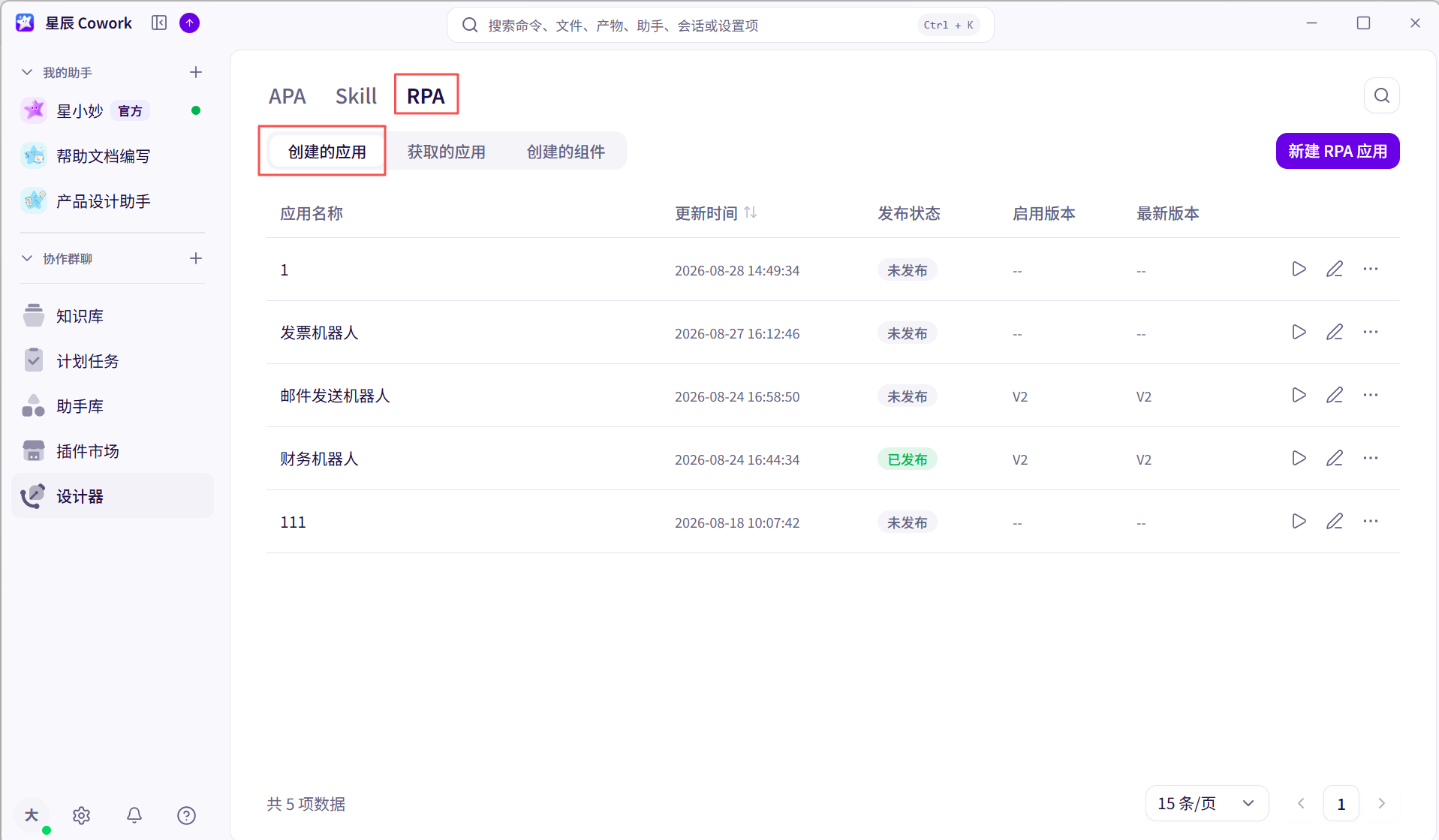This screenshot has width=1439, height=840.
Task: Go to the previous page arrow
Action: (x=1301, y=803)
